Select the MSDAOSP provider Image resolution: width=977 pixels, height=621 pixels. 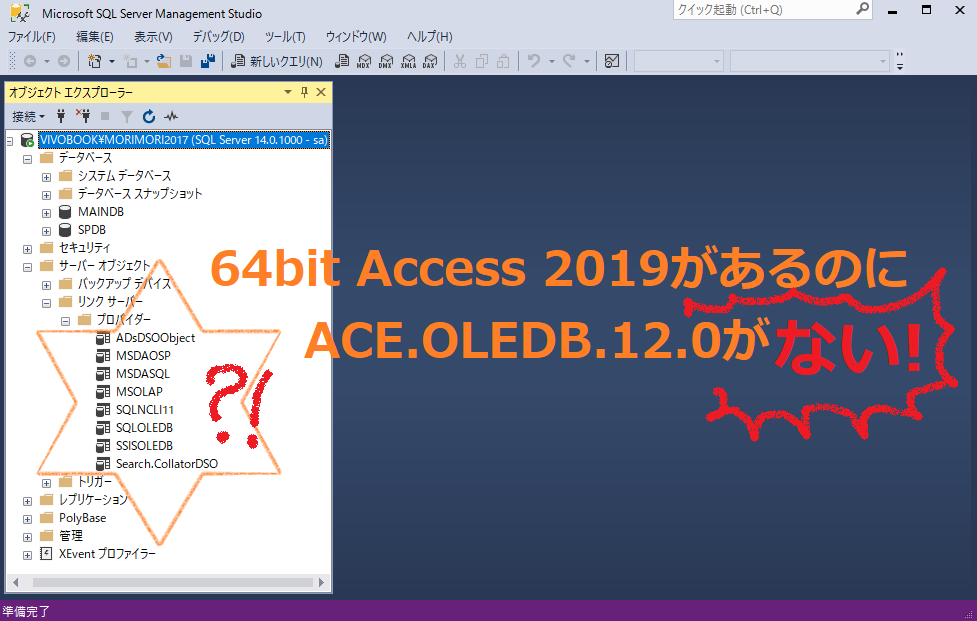(143, 356)
